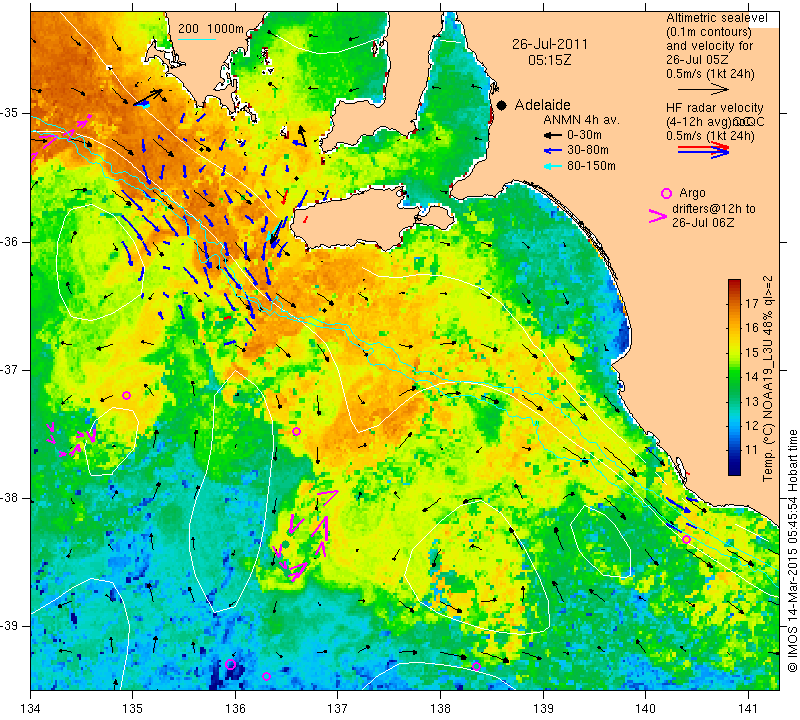800x720 pixels.
Task: Click the Adelaide city black dot marker
Action: click(502, 105)
